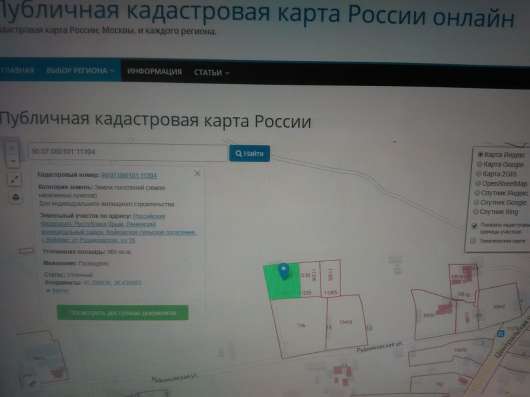
Task: Select Карта Яндекс map layer
Action: coord(502,155)
